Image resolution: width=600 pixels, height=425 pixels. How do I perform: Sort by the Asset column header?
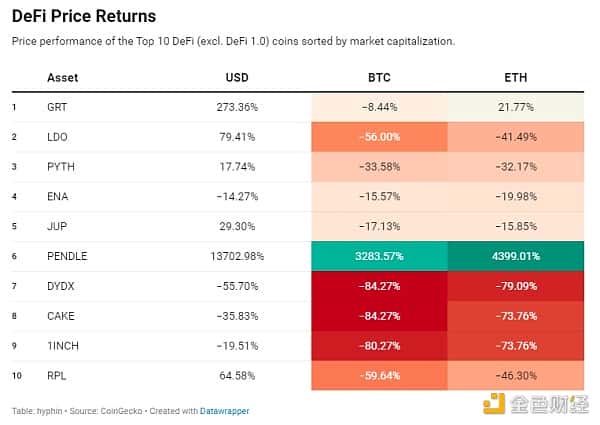click(x=62, y=77)
